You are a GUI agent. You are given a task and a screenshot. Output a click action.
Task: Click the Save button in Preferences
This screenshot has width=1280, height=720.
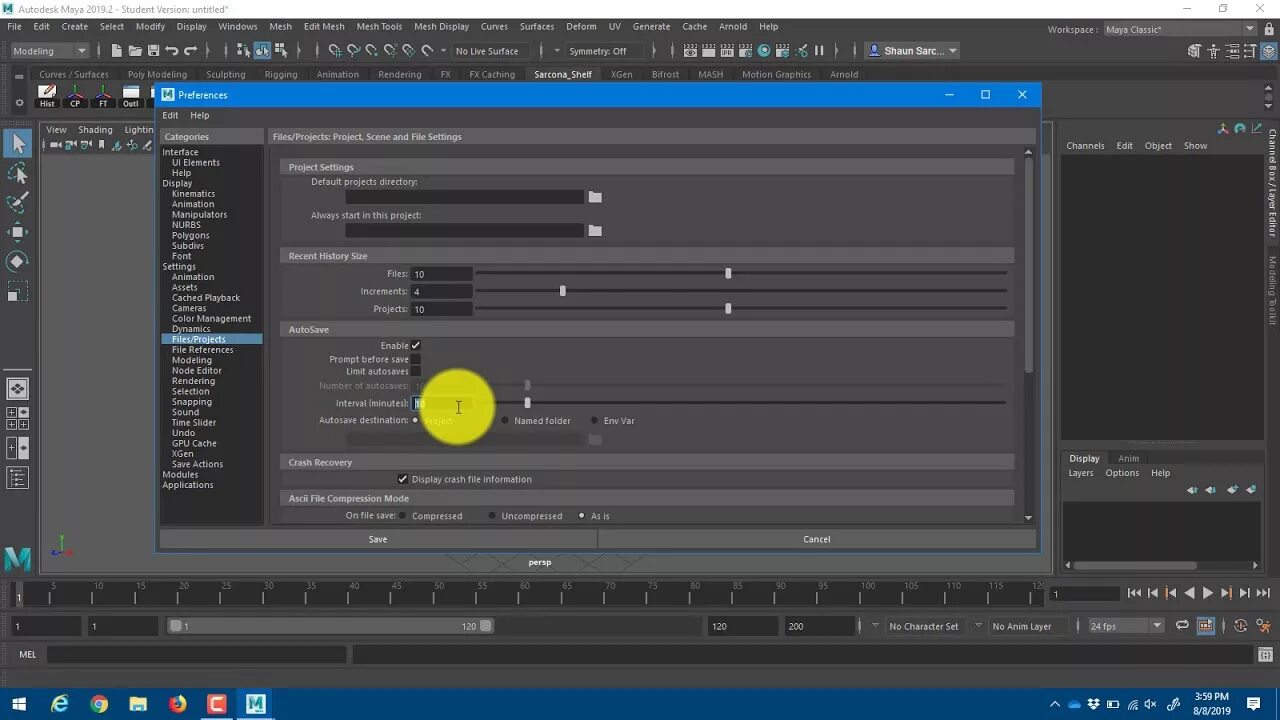pos(378,539)
